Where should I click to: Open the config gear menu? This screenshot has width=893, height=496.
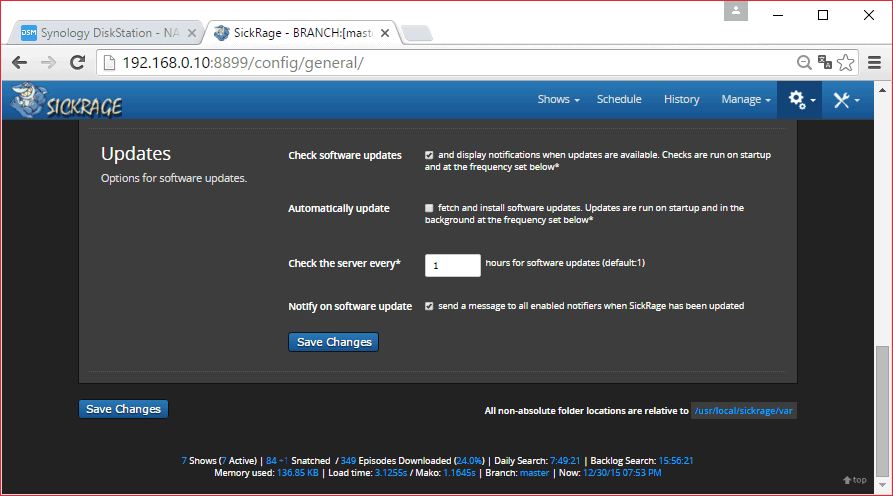click(x=800, y=100)
